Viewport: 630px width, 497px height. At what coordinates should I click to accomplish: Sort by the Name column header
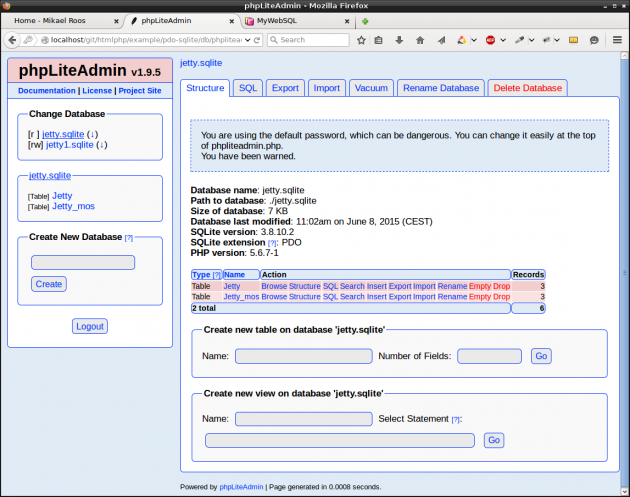(234, 275)
